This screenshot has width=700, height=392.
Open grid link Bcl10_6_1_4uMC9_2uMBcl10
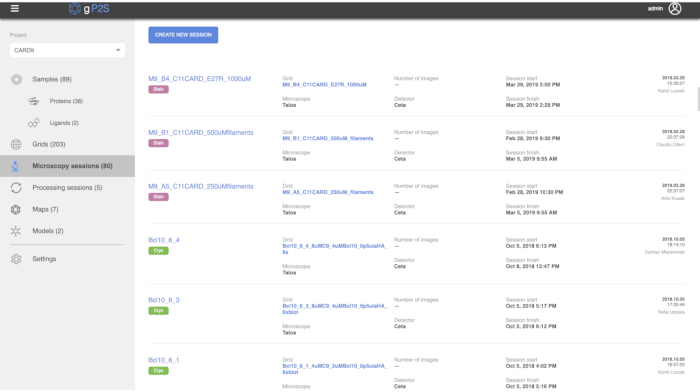click(335, 369)
